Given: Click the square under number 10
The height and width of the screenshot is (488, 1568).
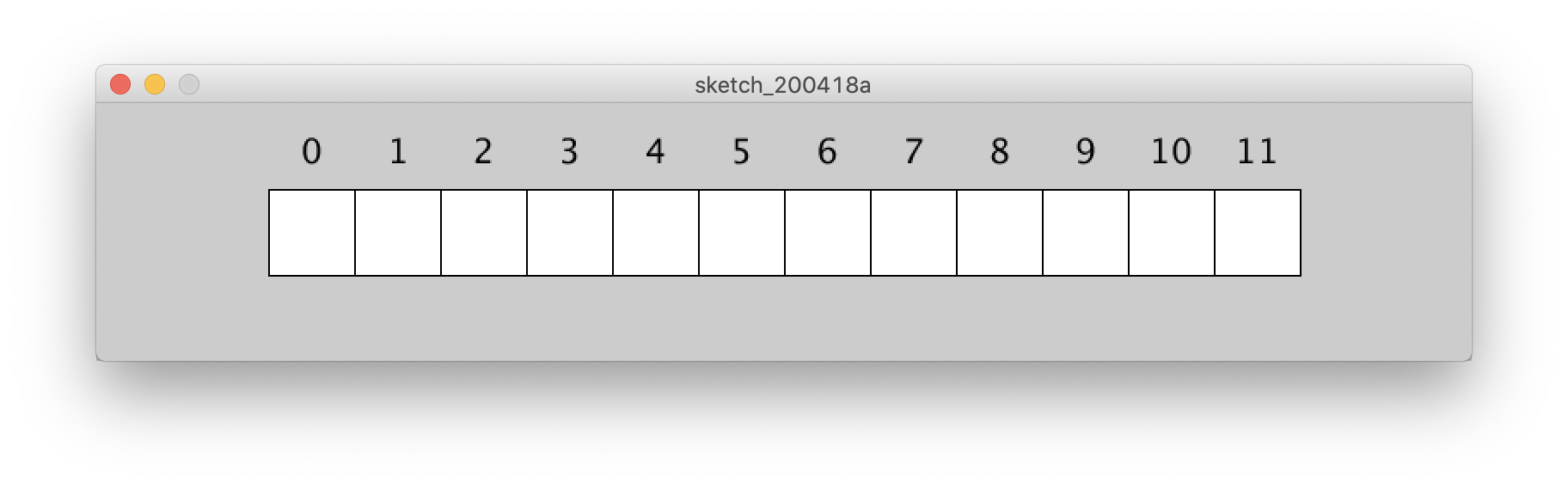Looking at the screenshot, I should [1172, 233].
